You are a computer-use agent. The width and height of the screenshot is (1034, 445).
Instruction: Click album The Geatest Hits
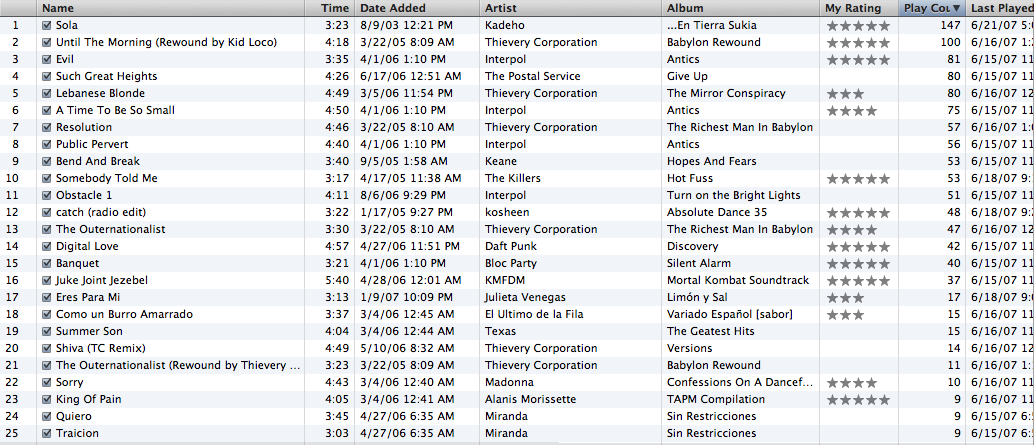(711, 332)
